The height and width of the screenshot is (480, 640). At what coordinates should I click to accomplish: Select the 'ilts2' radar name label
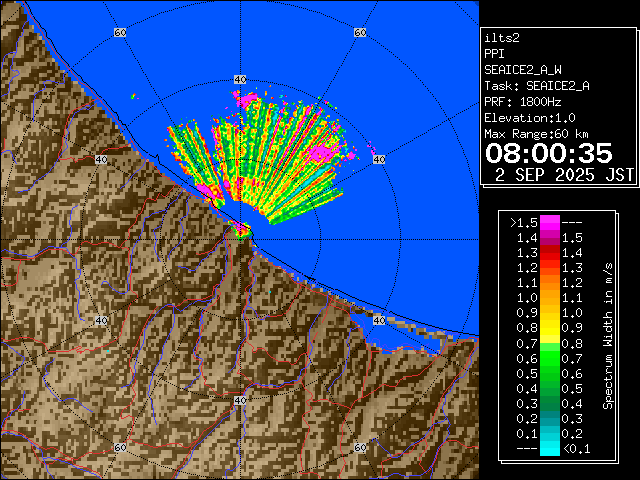pos(501,38)
